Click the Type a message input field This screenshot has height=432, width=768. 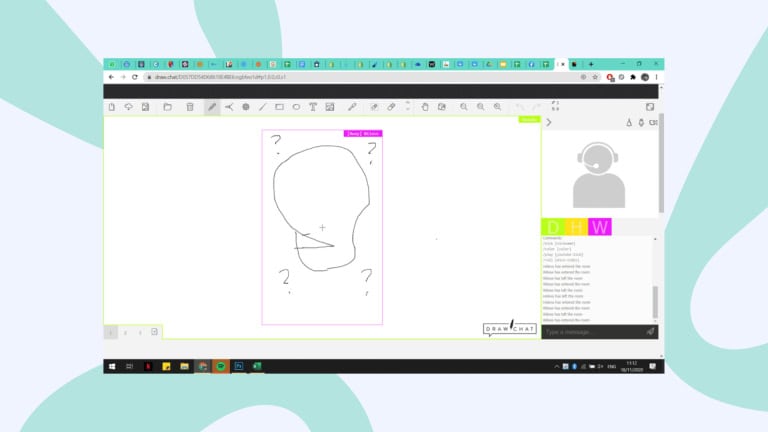coord(593,332)
